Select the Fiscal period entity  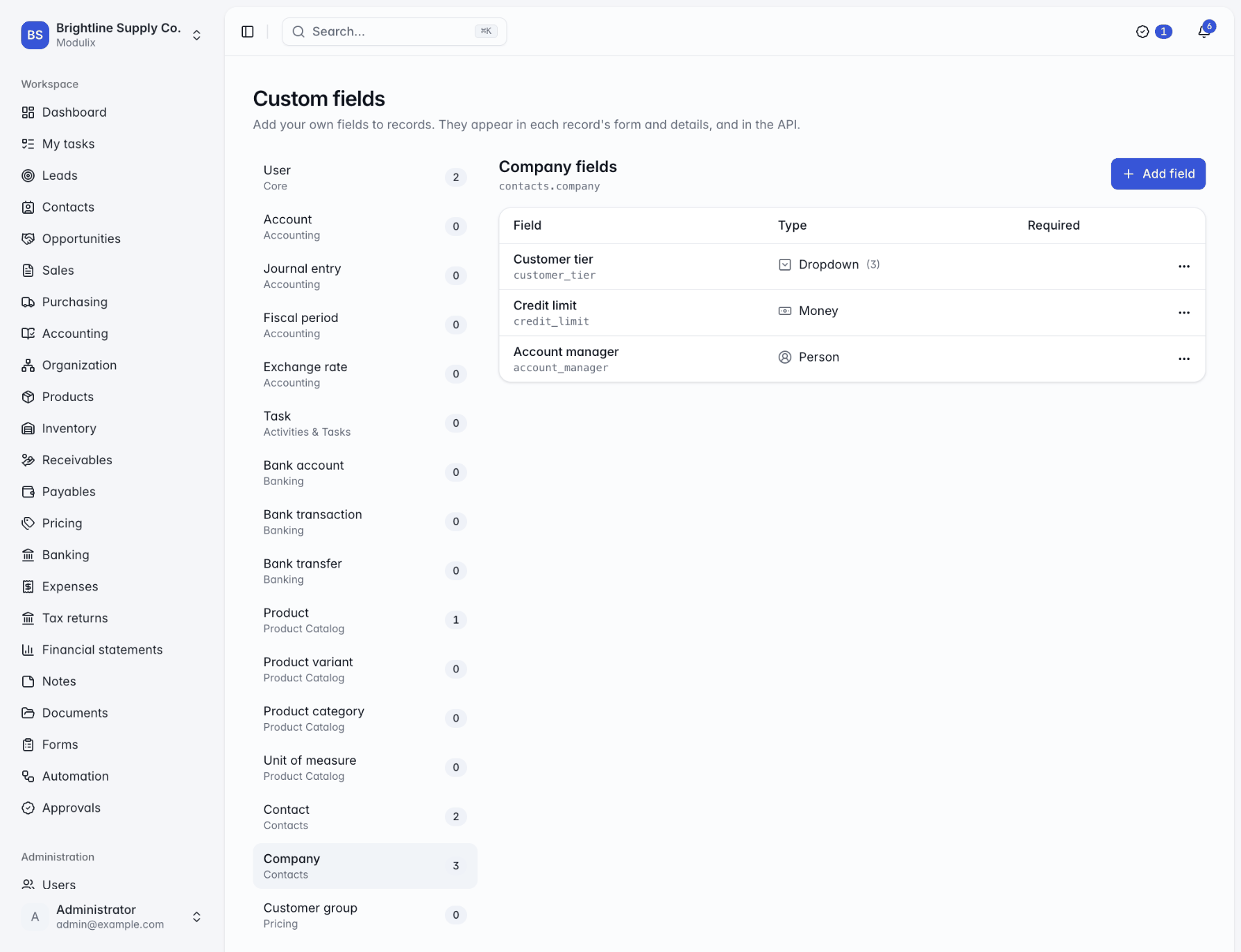click(x=364, y=325)
